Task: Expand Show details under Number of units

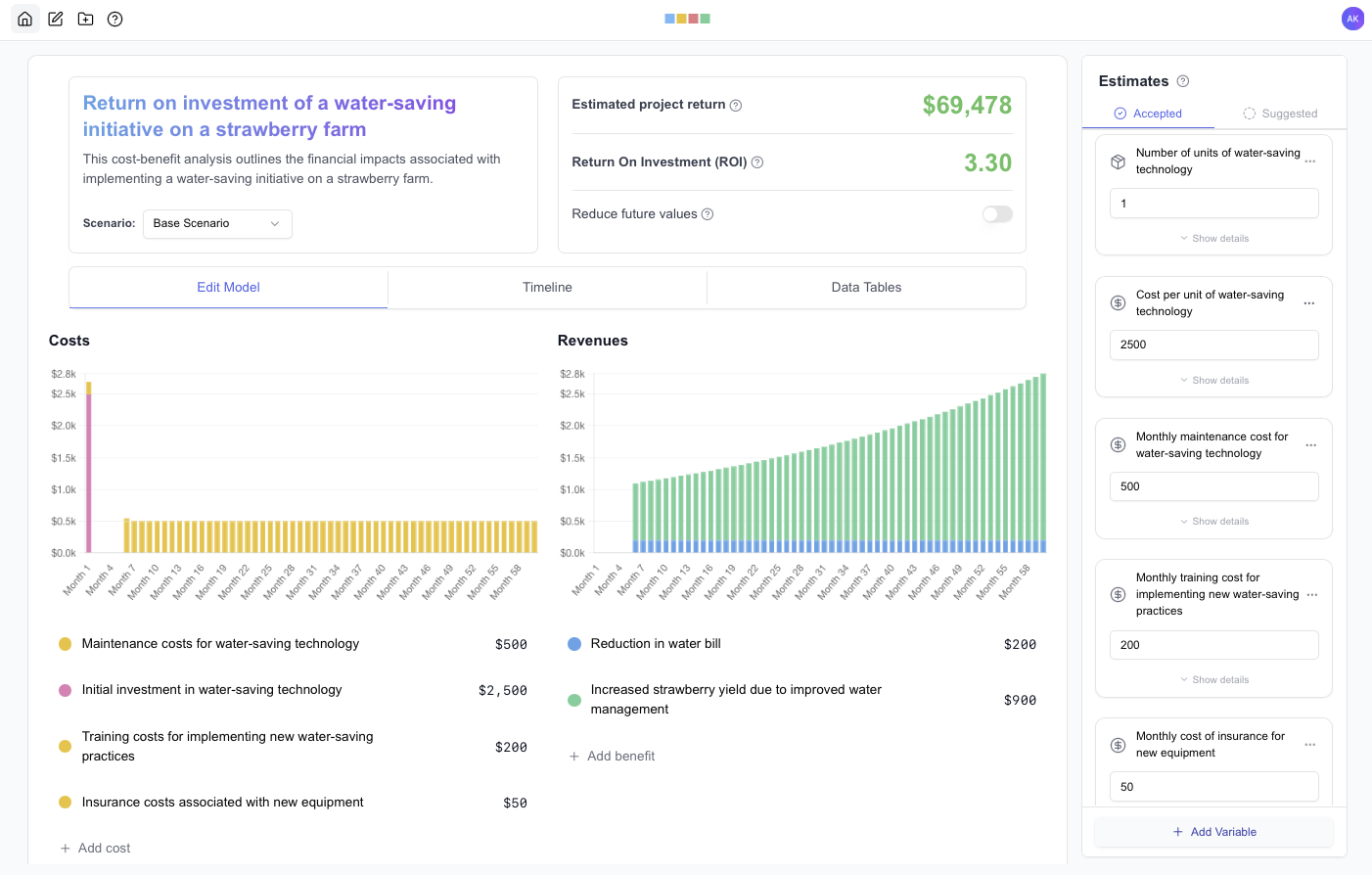Action: pyautogui.click(x=1214, y=239)
